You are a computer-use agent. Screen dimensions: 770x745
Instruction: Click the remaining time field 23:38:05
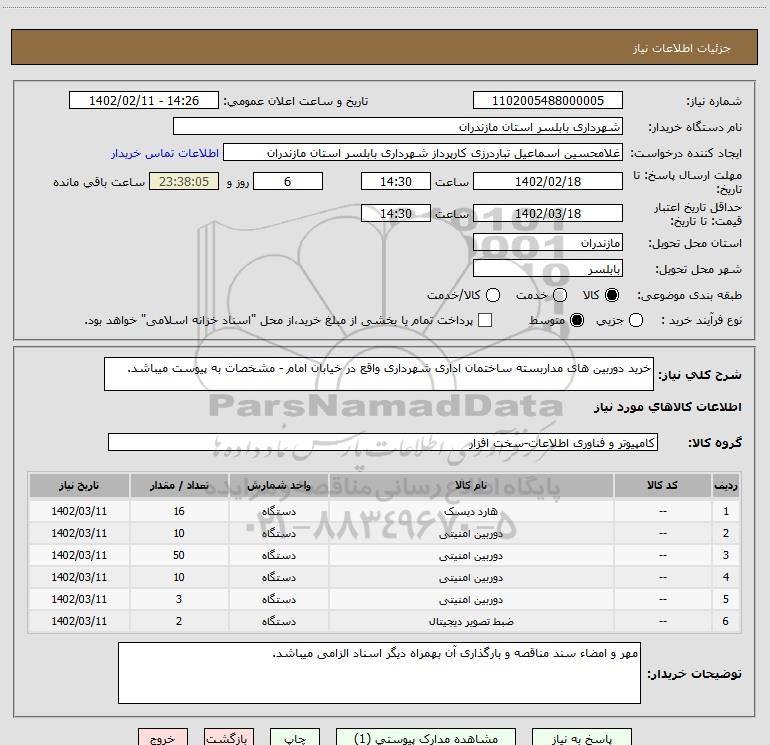click(x=184, y=182)
